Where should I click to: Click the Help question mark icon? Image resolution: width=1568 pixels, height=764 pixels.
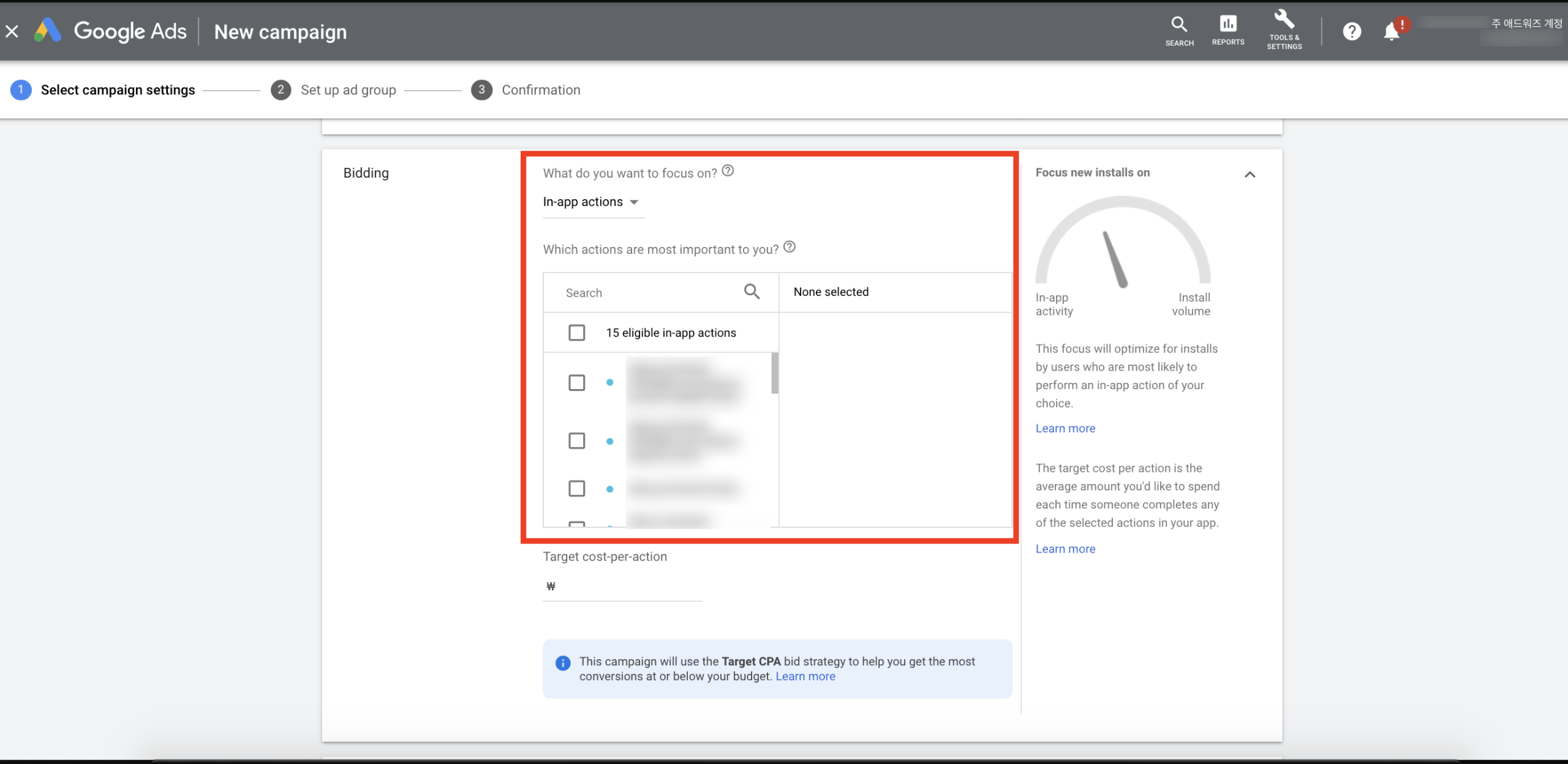(1352, 31)
